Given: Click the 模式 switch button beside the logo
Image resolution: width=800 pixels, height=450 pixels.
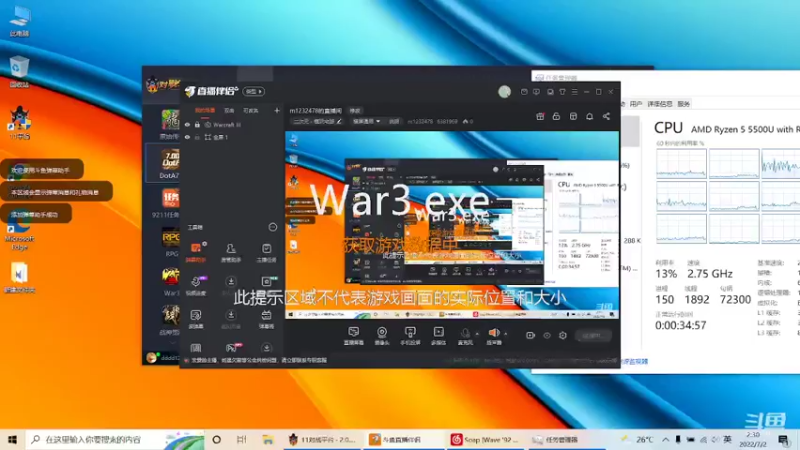Looking at the screenshot, I should click(254, 91).
